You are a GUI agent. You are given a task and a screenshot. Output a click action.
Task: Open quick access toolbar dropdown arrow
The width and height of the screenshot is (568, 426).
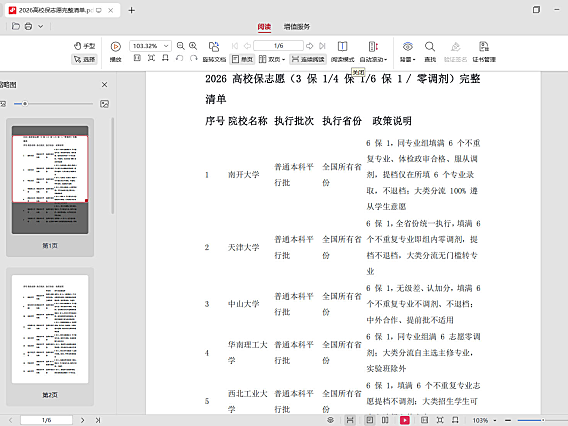coord(41,26)
